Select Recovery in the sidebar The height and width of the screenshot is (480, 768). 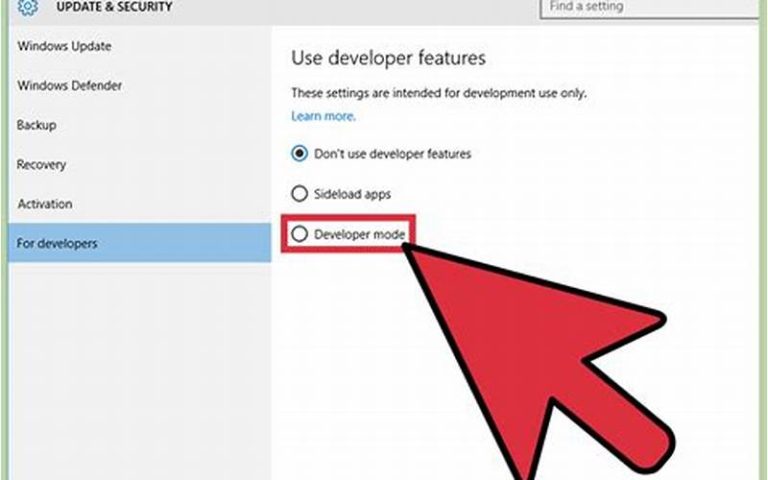[41, 165]
